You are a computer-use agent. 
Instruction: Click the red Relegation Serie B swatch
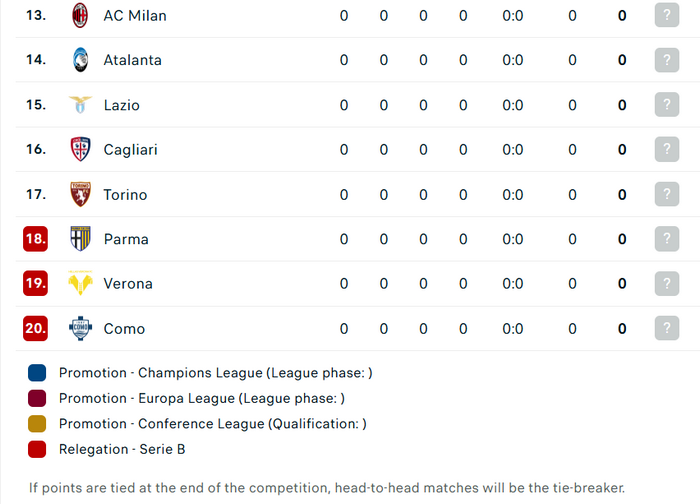coord(37,449)
